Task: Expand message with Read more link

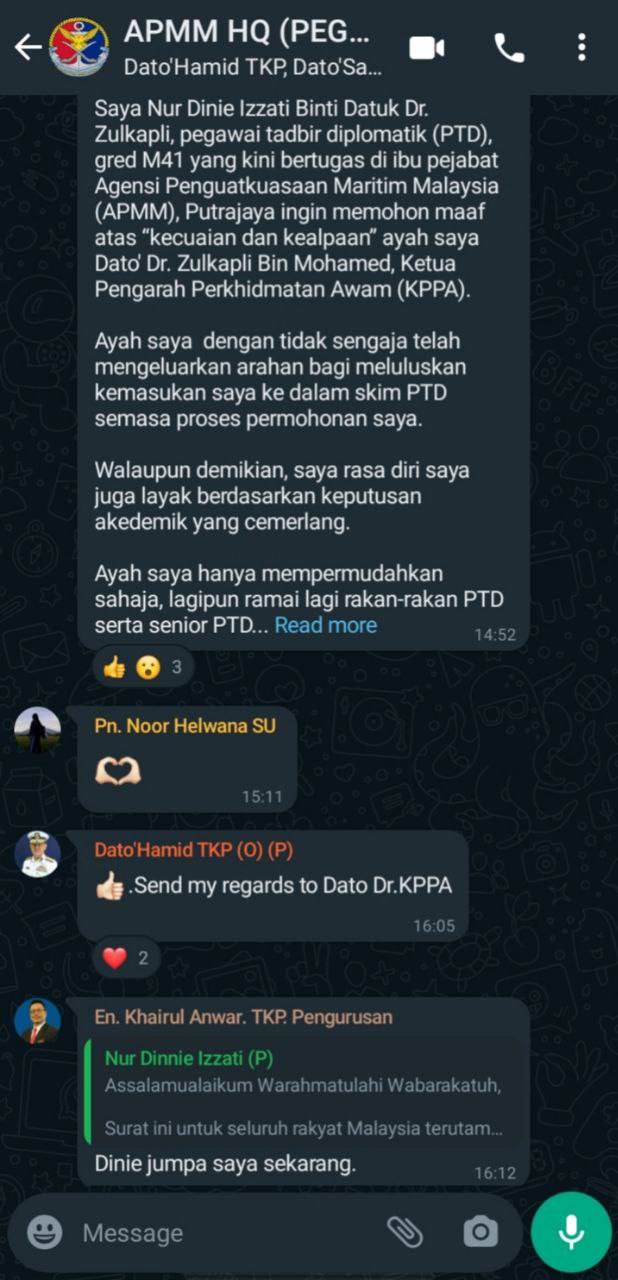Action: [x=326, y=625]
